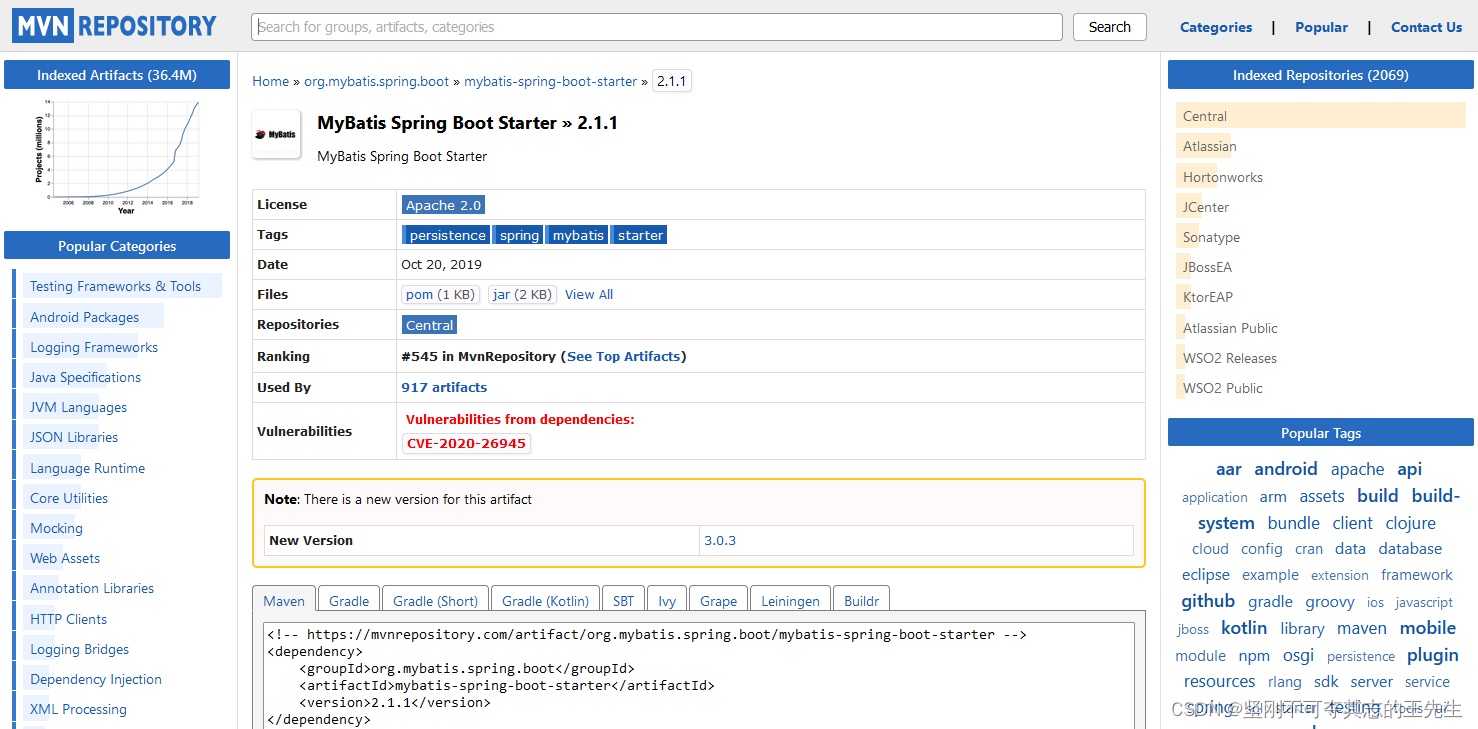Viewport: 1478px width, 729px height.
Task: Download the jar (2 KB) file
Action: 522,294
